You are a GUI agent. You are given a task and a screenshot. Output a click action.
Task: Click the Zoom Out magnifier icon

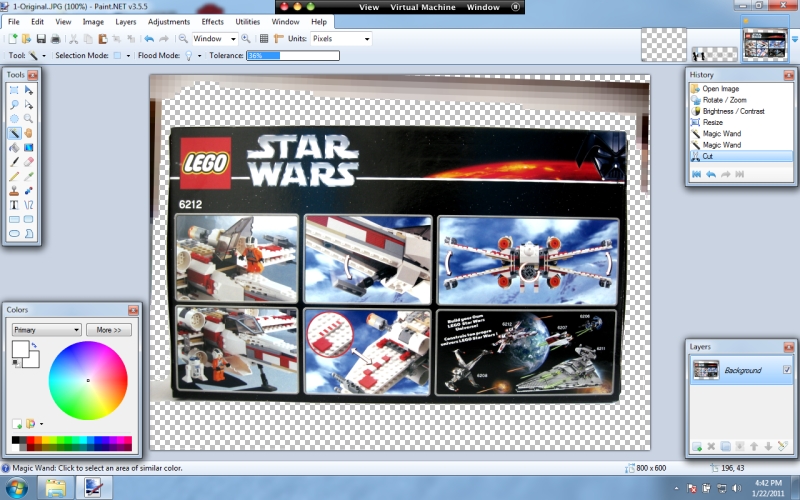(x=183, y=39)
